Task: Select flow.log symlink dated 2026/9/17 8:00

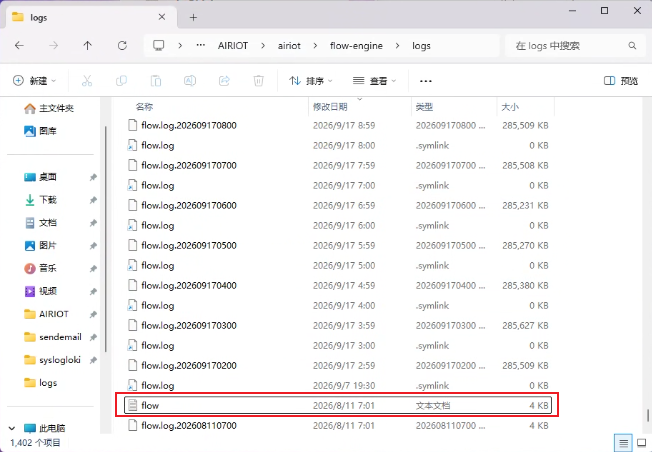Action: pyautogui.click(x=338, y=146)
